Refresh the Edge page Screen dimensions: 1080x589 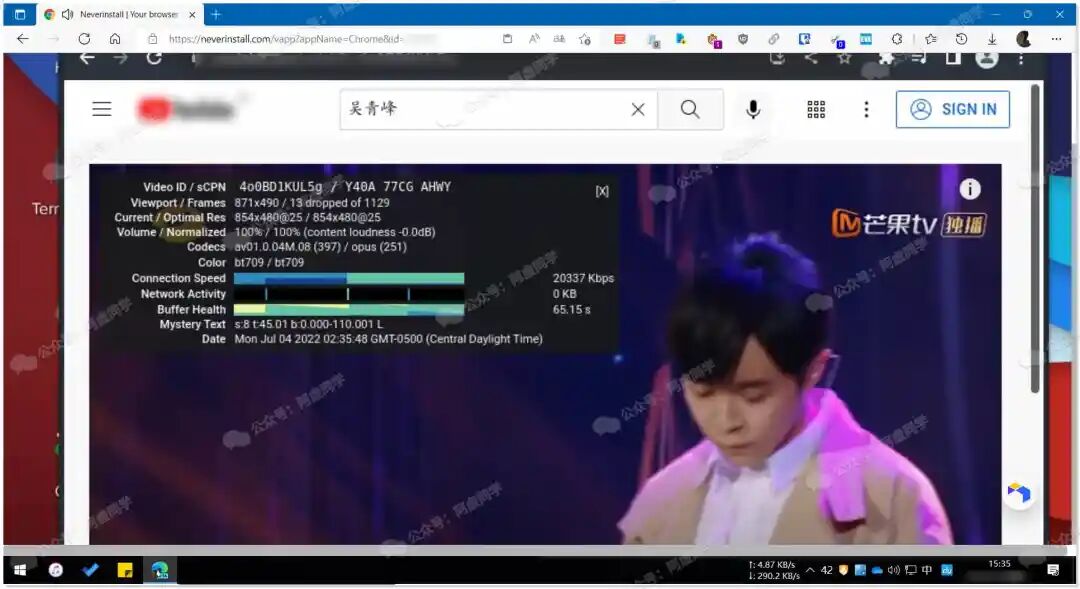[84, 39]
